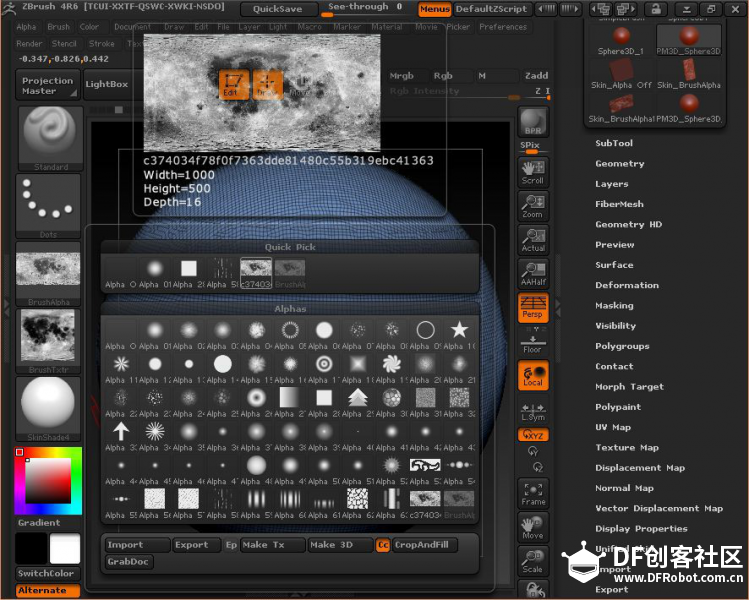Adjust the See-through slider
The image size is (749, 600).
pos(366,9)
